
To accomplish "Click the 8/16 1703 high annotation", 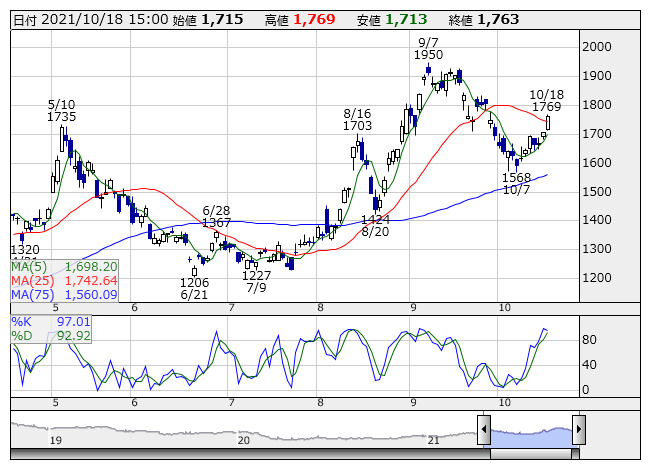I will tap(357, 120).
